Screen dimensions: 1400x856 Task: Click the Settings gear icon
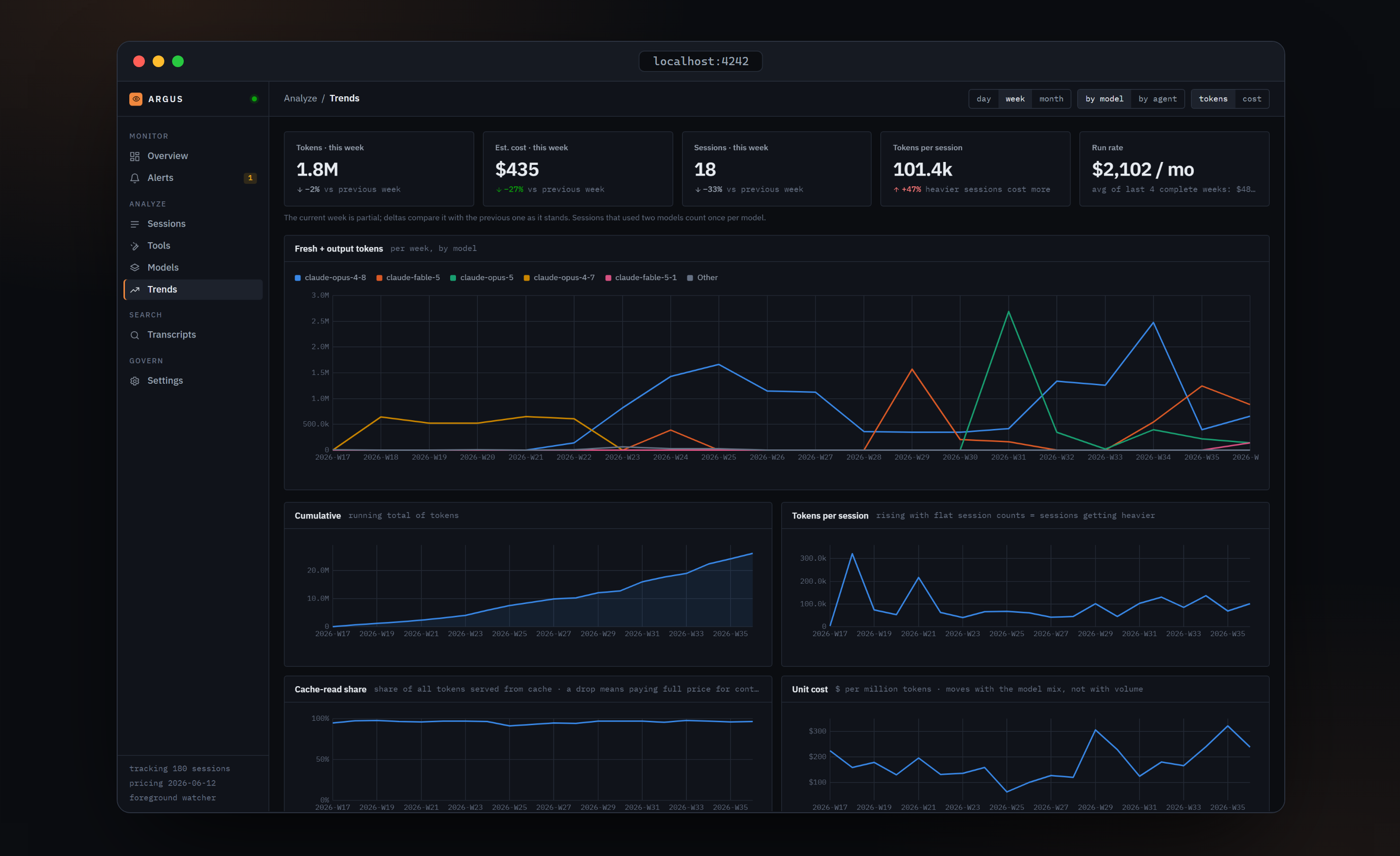[135, 381]
